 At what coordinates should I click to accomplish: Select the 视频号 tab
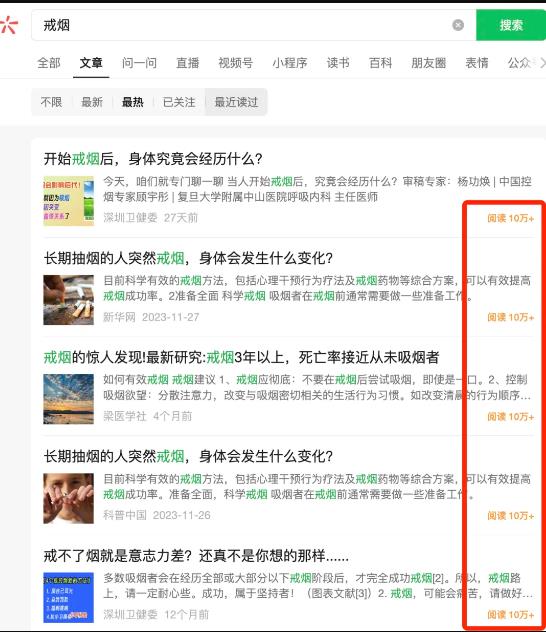tap(235, 63)
